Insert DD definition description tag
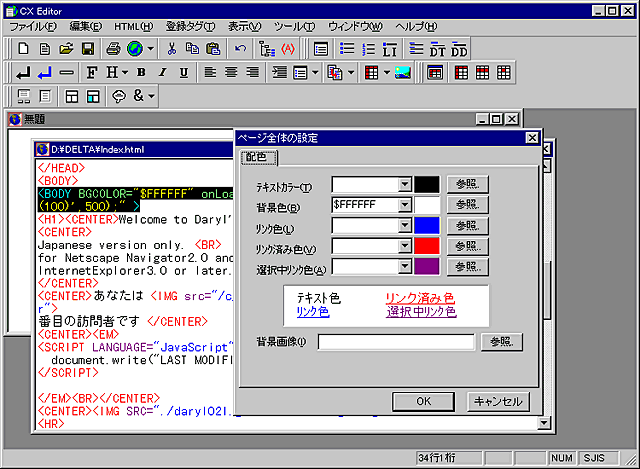Screen dimensions: 640x469 coord(459,49)
